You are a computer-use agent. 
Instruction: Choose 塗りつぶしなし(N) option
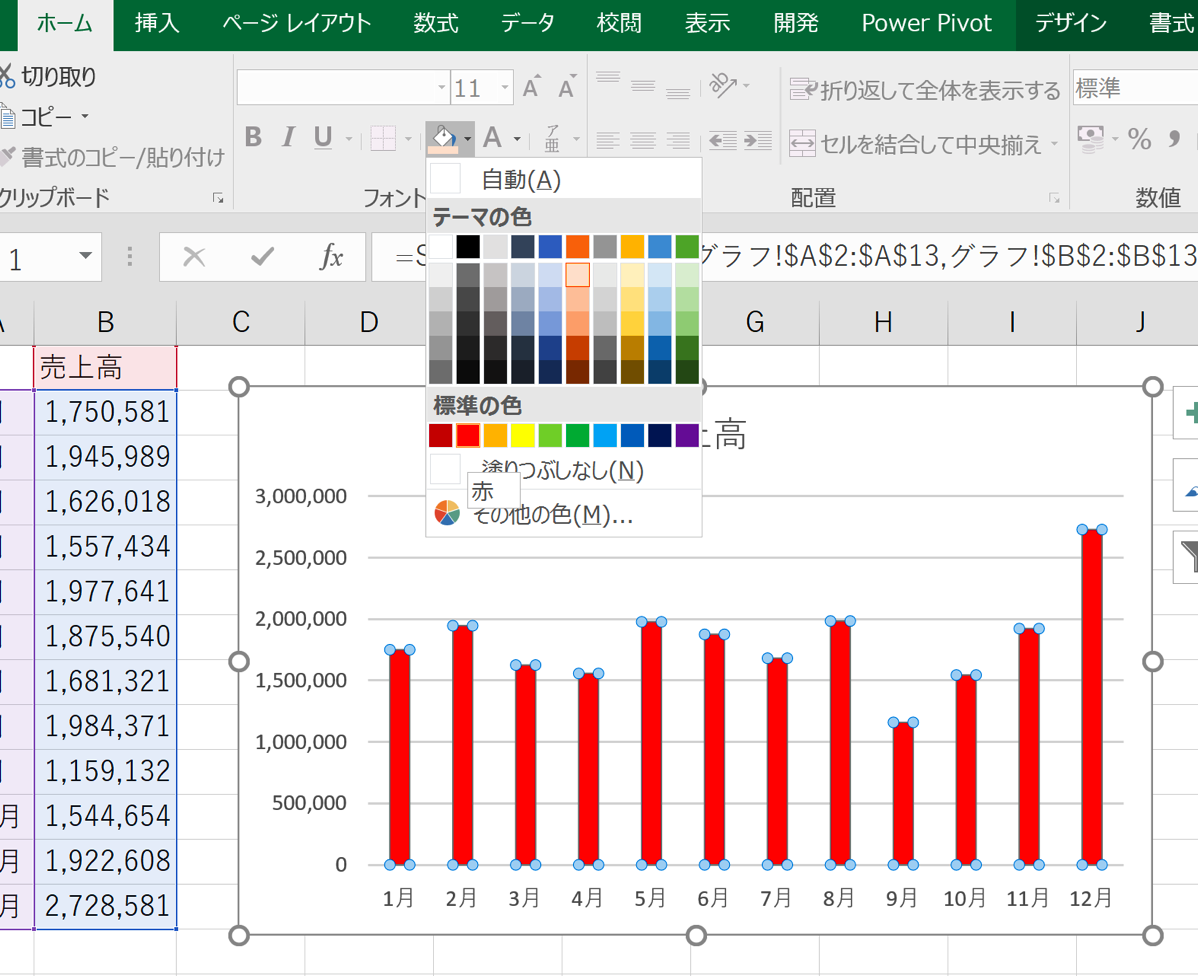click(x=564, y=469)
